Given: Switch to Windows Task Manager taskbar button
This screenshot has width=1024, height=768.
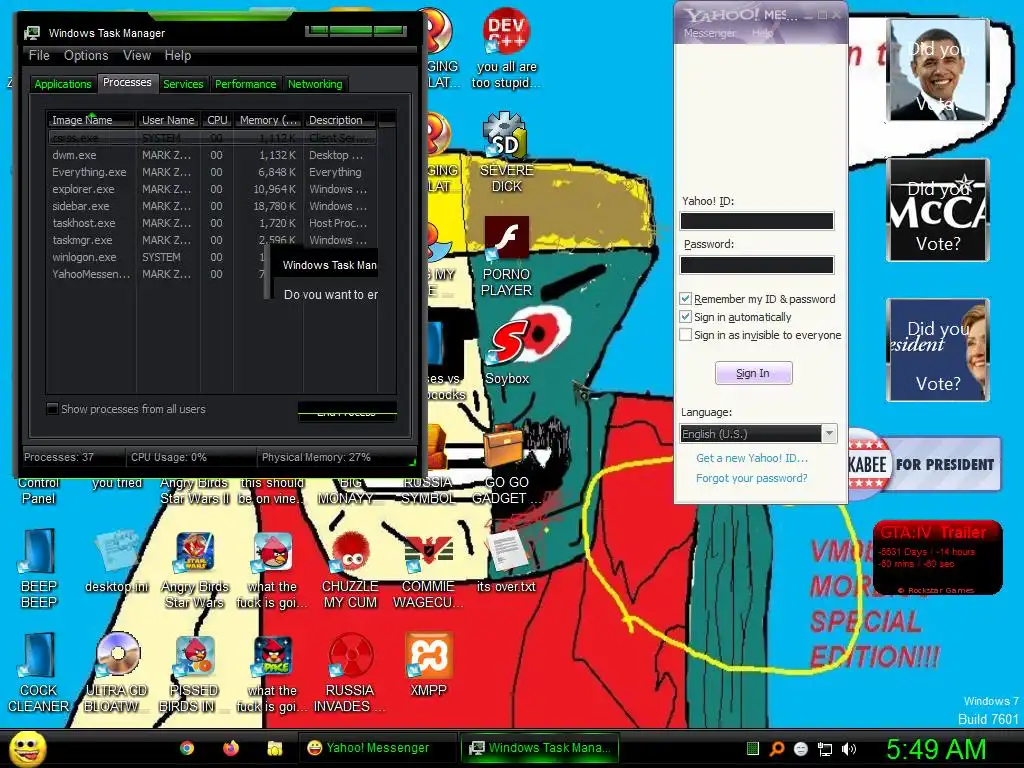Looking at the screenshot, I should [539, 748].
